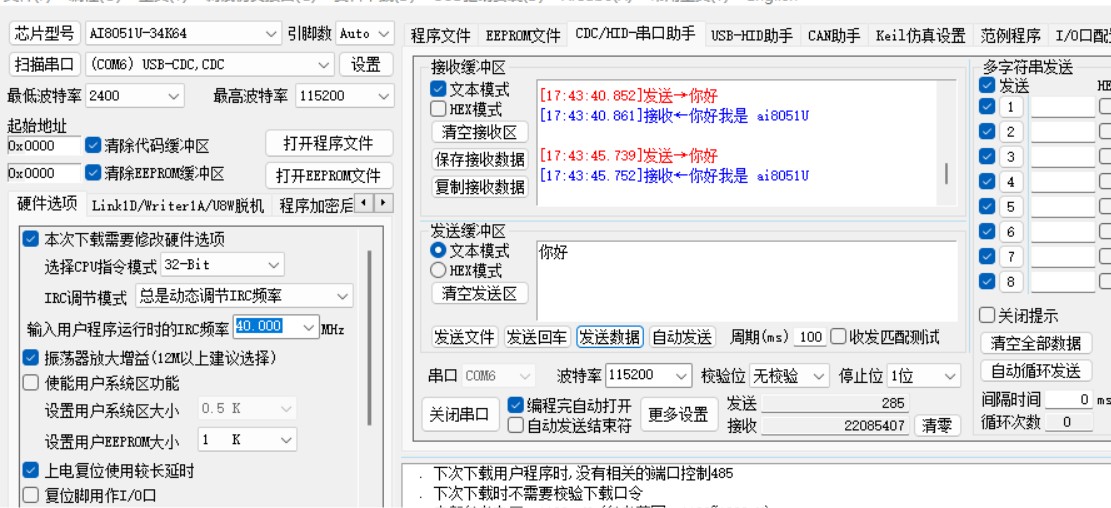Open the 最低波特率 2400 dropdown
Image resolution: width=1111 pixels, height=508 pixels.
(x=135, y=96)
